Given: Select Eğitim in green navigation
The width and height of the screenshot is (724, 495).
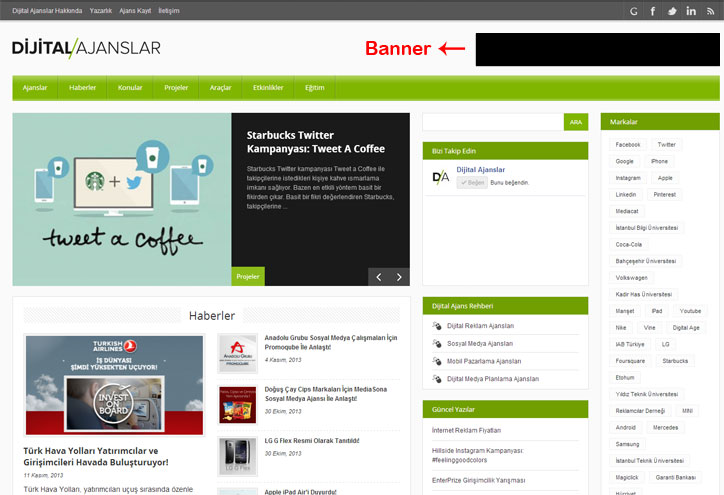Looking at the screenshot, I should (314, 88).
